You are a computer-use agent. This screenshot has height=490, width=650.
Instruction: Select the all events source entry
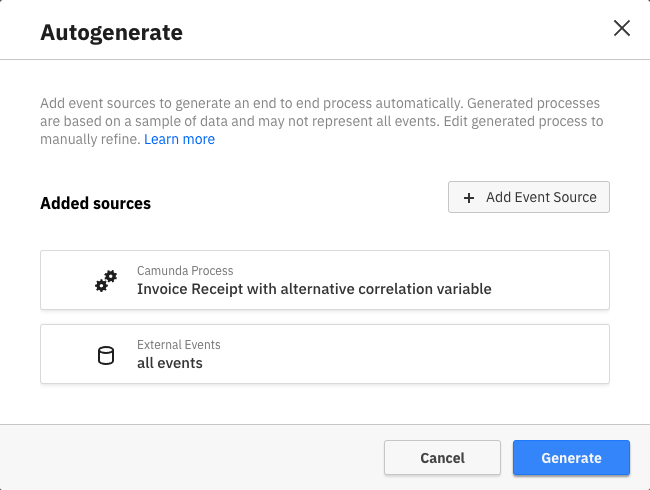coord(325,354)
